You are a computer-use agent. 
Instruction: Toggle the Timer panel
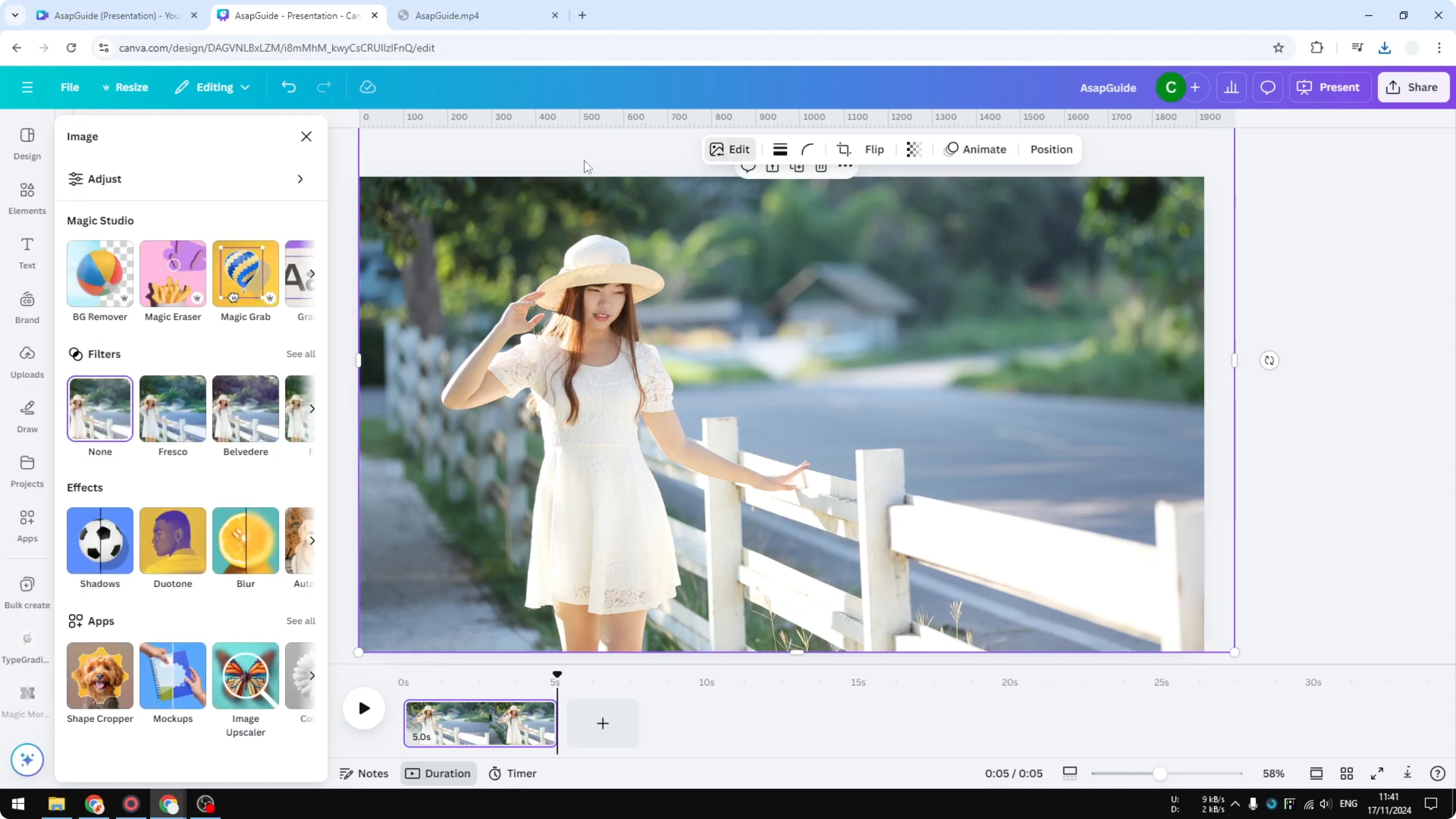[x=512, y=773]
